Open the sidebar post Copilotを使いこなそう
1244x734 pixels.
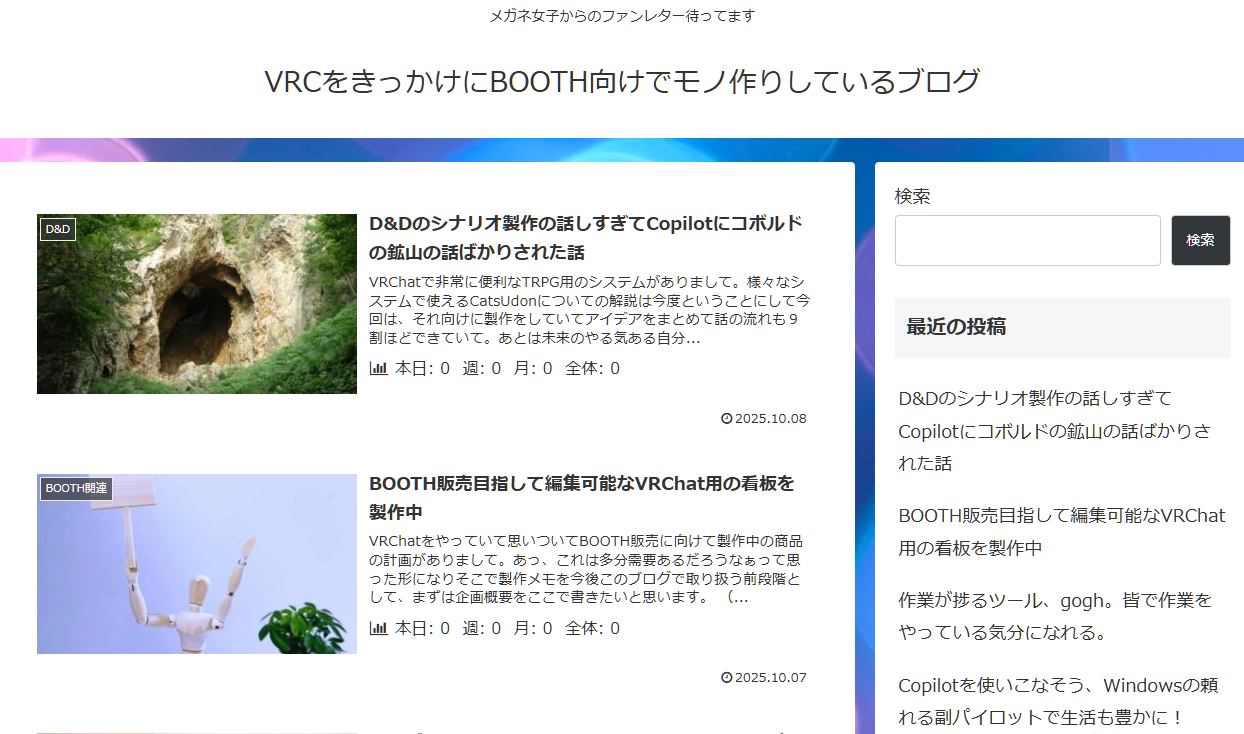pyautogui.click(x=1057, y=701)
